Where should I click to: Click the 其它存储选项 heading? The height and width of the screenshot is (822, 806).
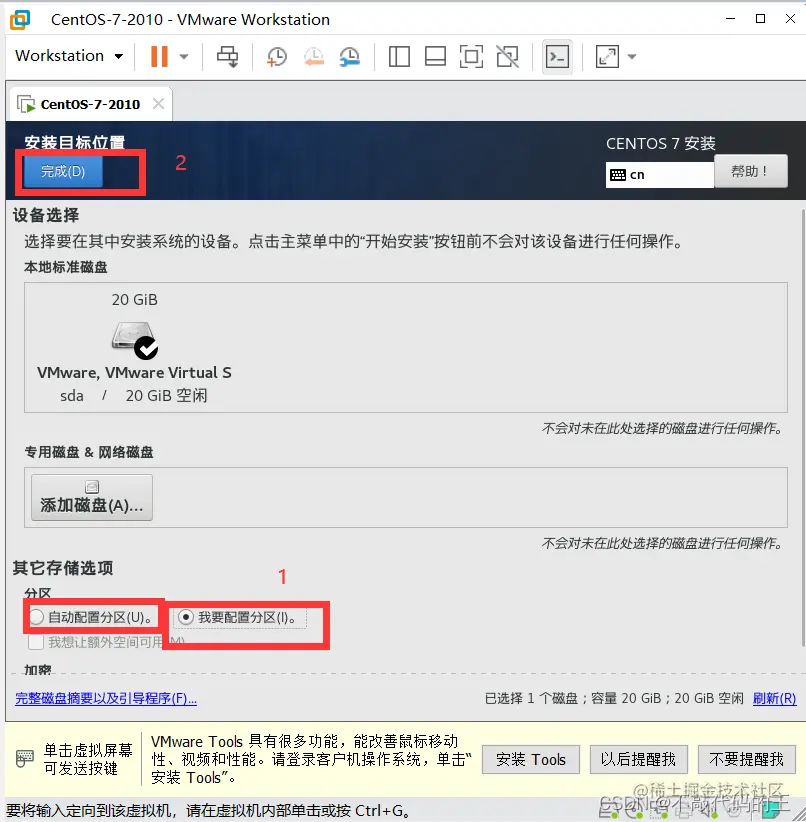pos(63,568)
